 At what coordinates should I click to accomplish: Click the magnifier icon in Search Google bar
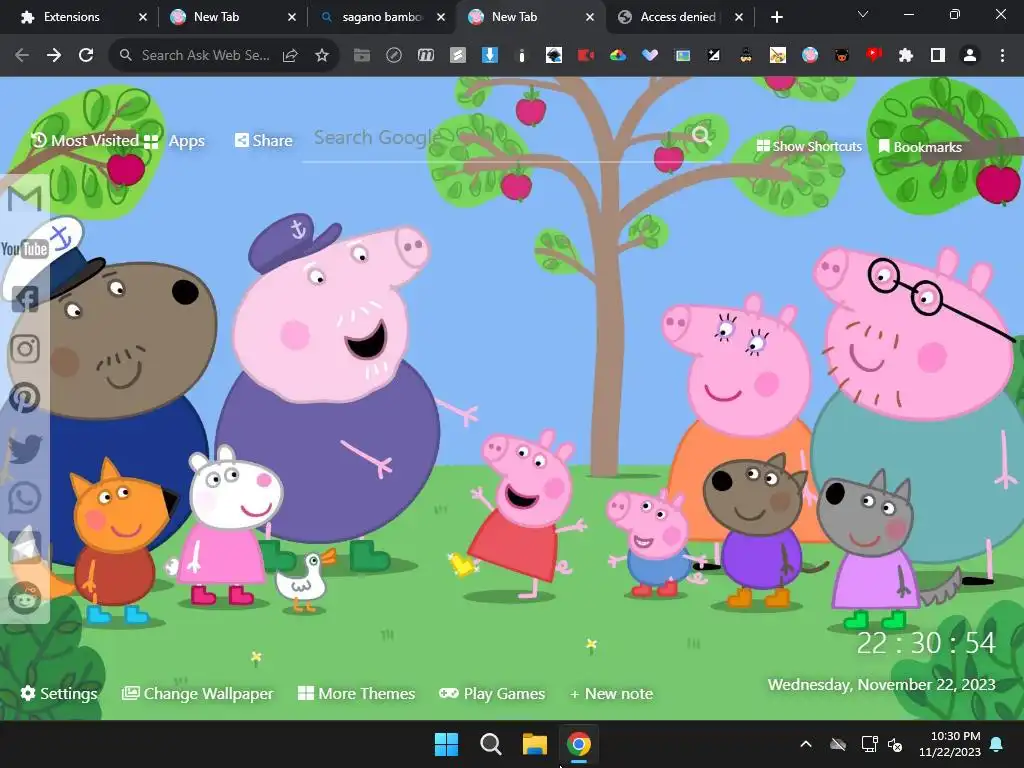point(701,135)
